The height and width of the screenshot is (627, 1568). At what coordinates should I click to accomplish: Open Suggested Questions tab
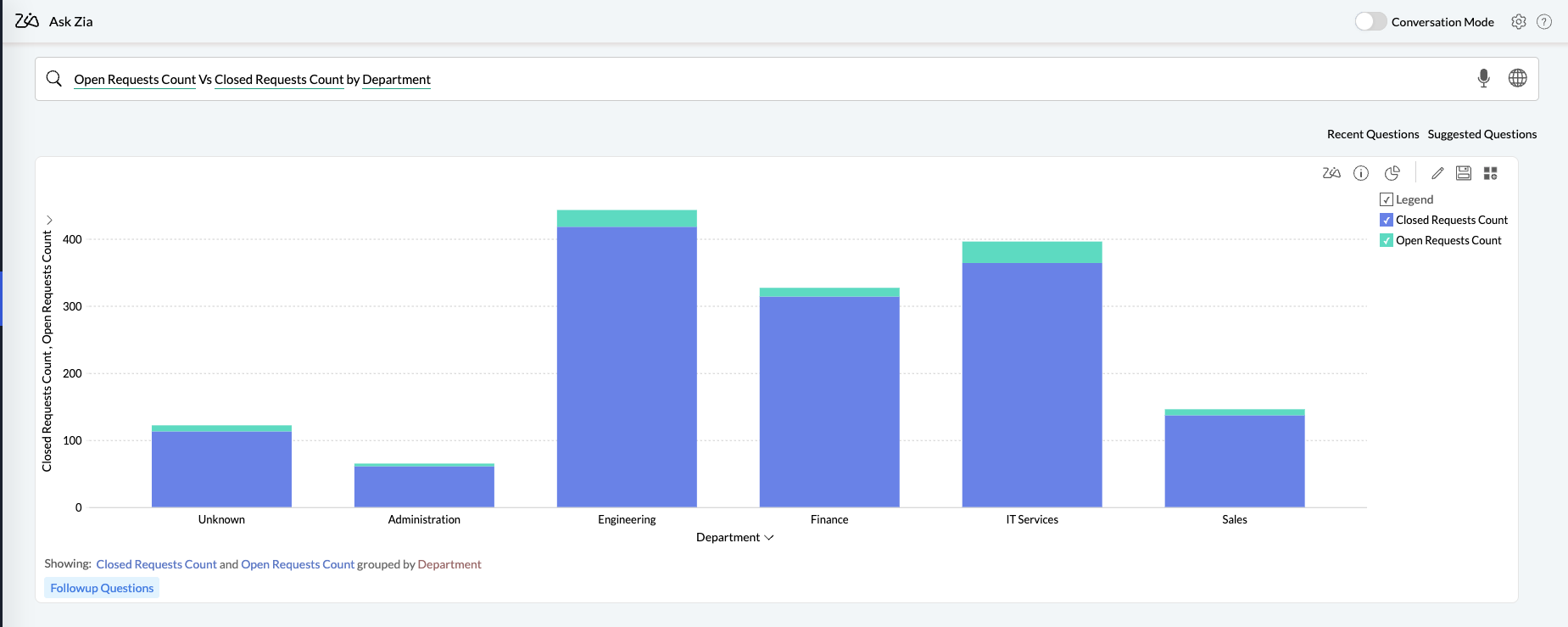(x=1482, y=134)
